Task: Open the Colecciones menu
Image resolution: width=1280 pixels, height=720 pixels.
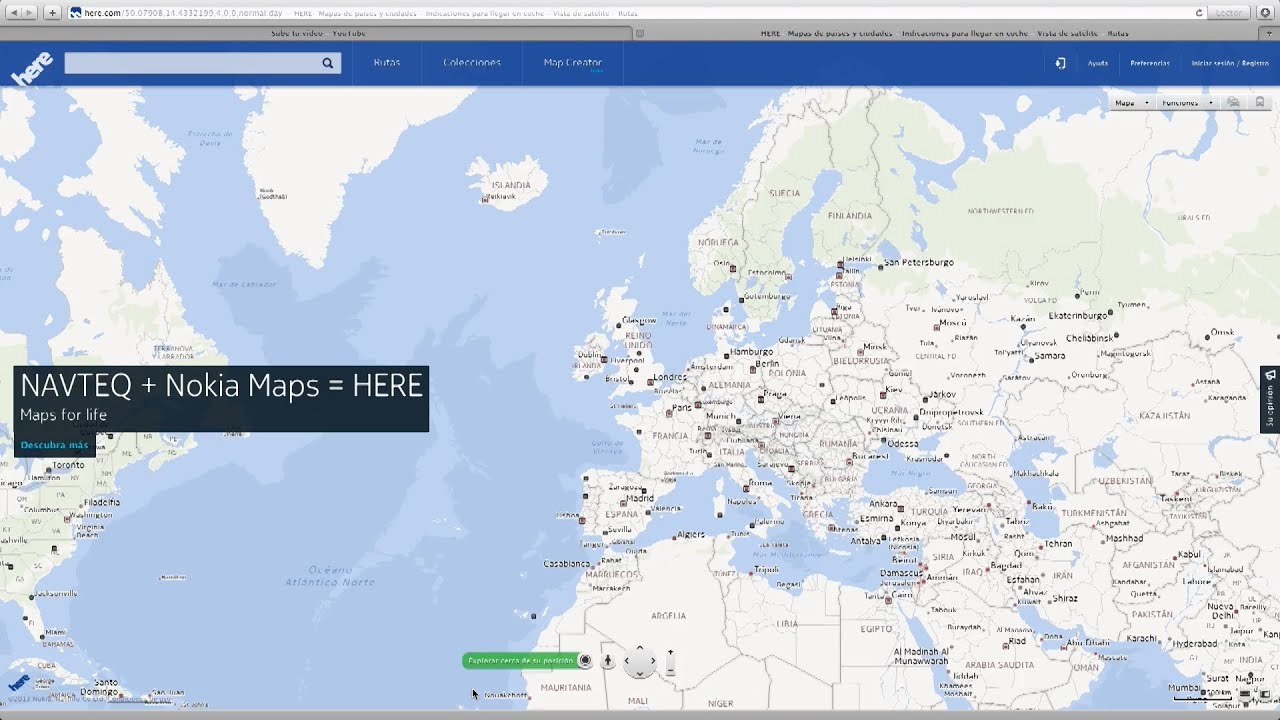Action: (472, 62)
